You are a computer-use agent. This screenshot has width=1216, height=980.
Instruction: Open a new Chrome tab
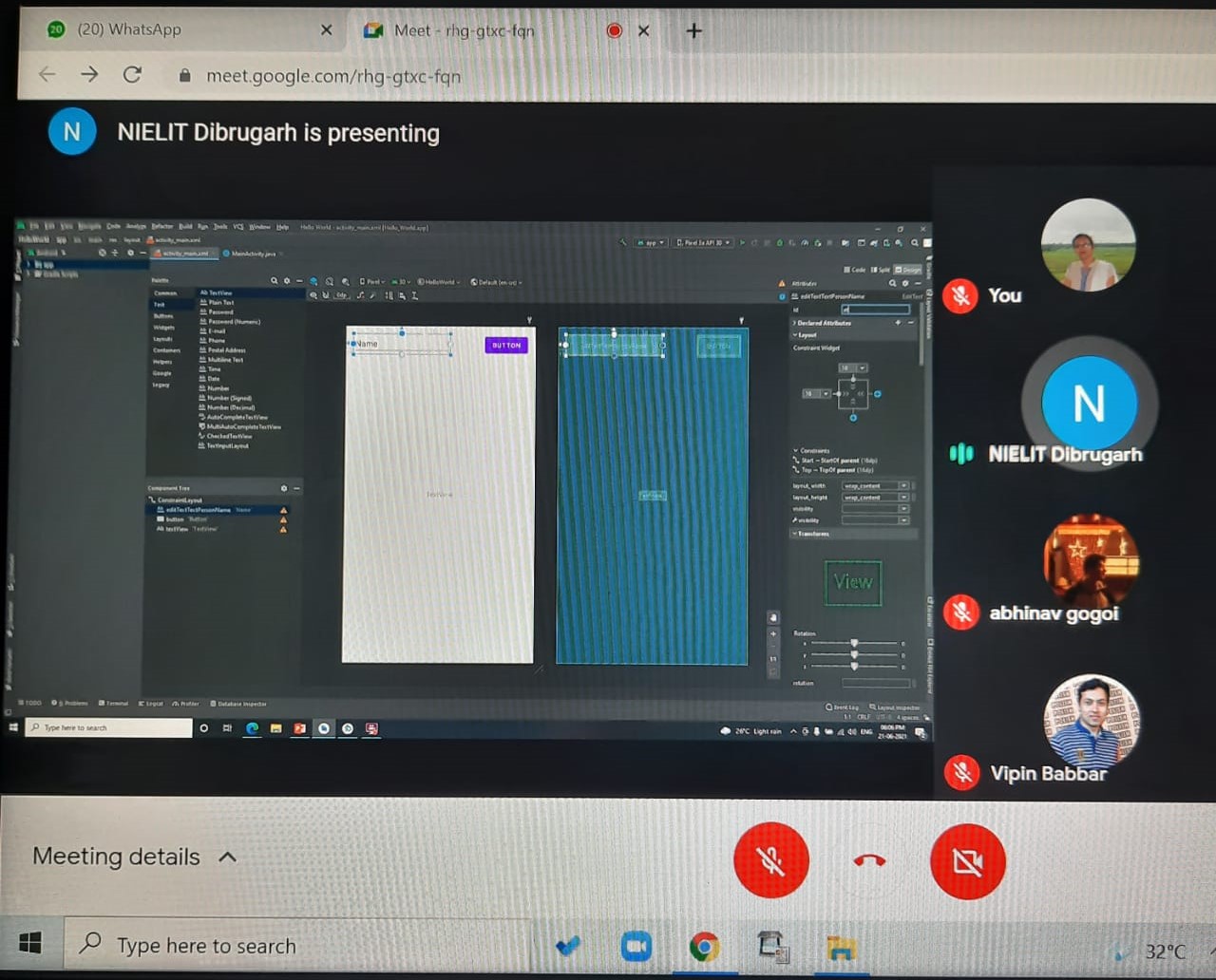[694, 31]
